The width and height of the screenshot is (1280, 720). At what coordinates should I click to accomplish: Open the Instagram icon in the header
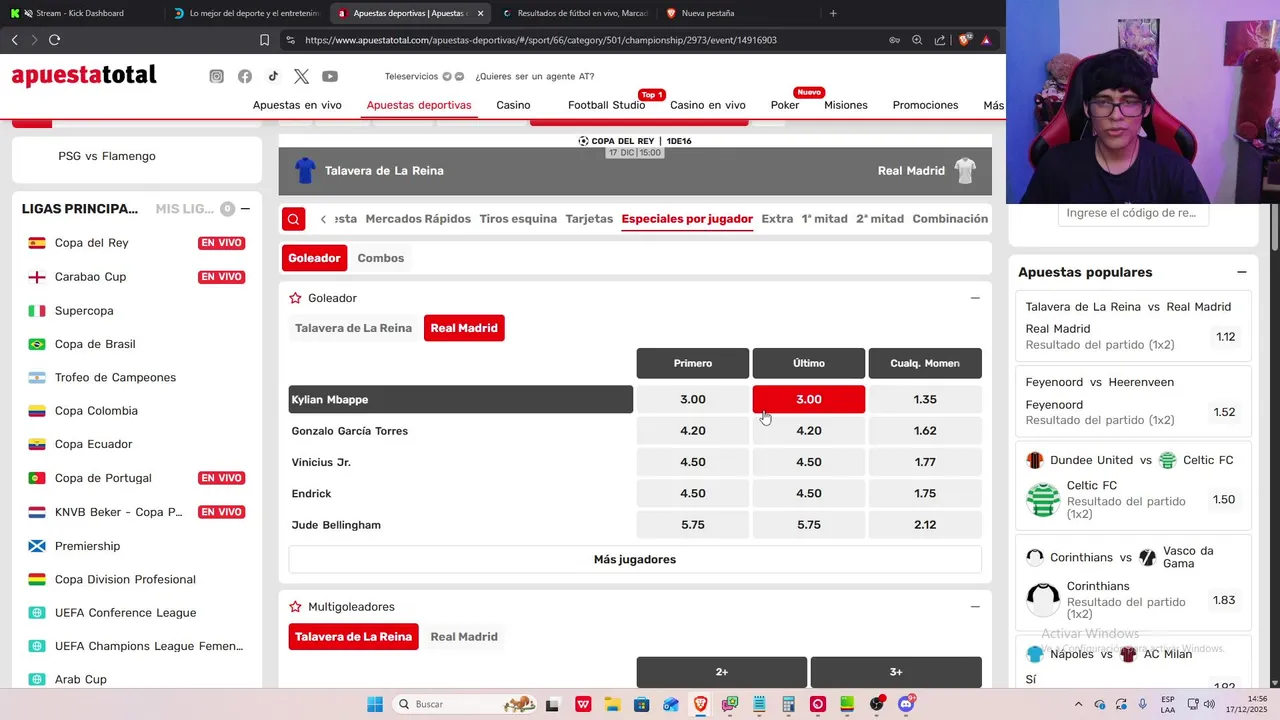pyautogui.click(x=216, y=76)
